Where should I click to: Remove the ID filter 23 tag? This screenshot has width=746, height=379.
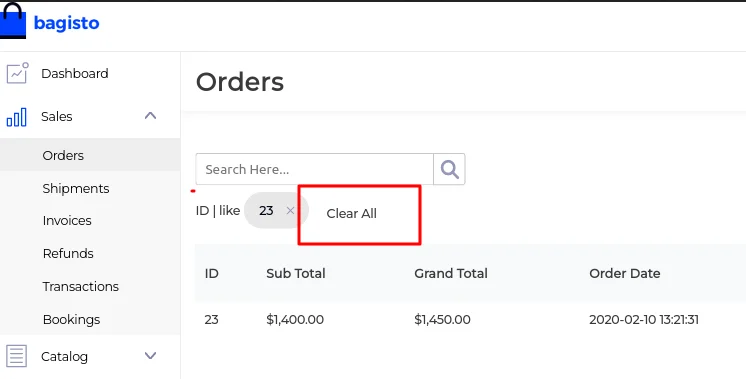(x=290, y=211)
